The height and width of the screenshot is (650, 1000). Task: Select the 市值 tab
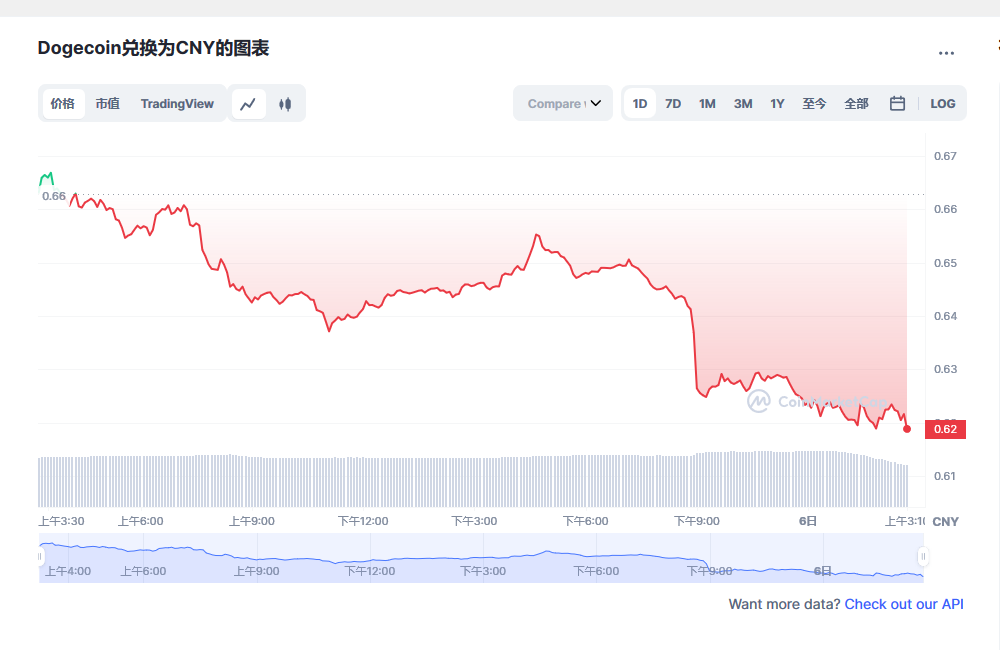coord(108,103)
